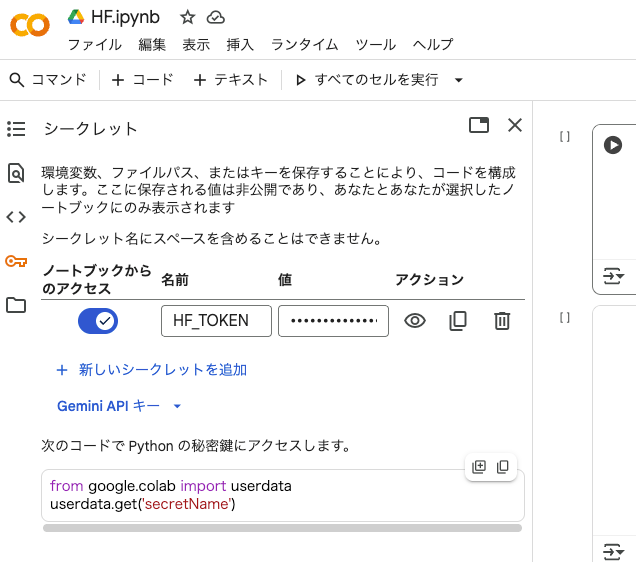
Task: Open the 編集 menu
Action: click(x=152, y=45)
